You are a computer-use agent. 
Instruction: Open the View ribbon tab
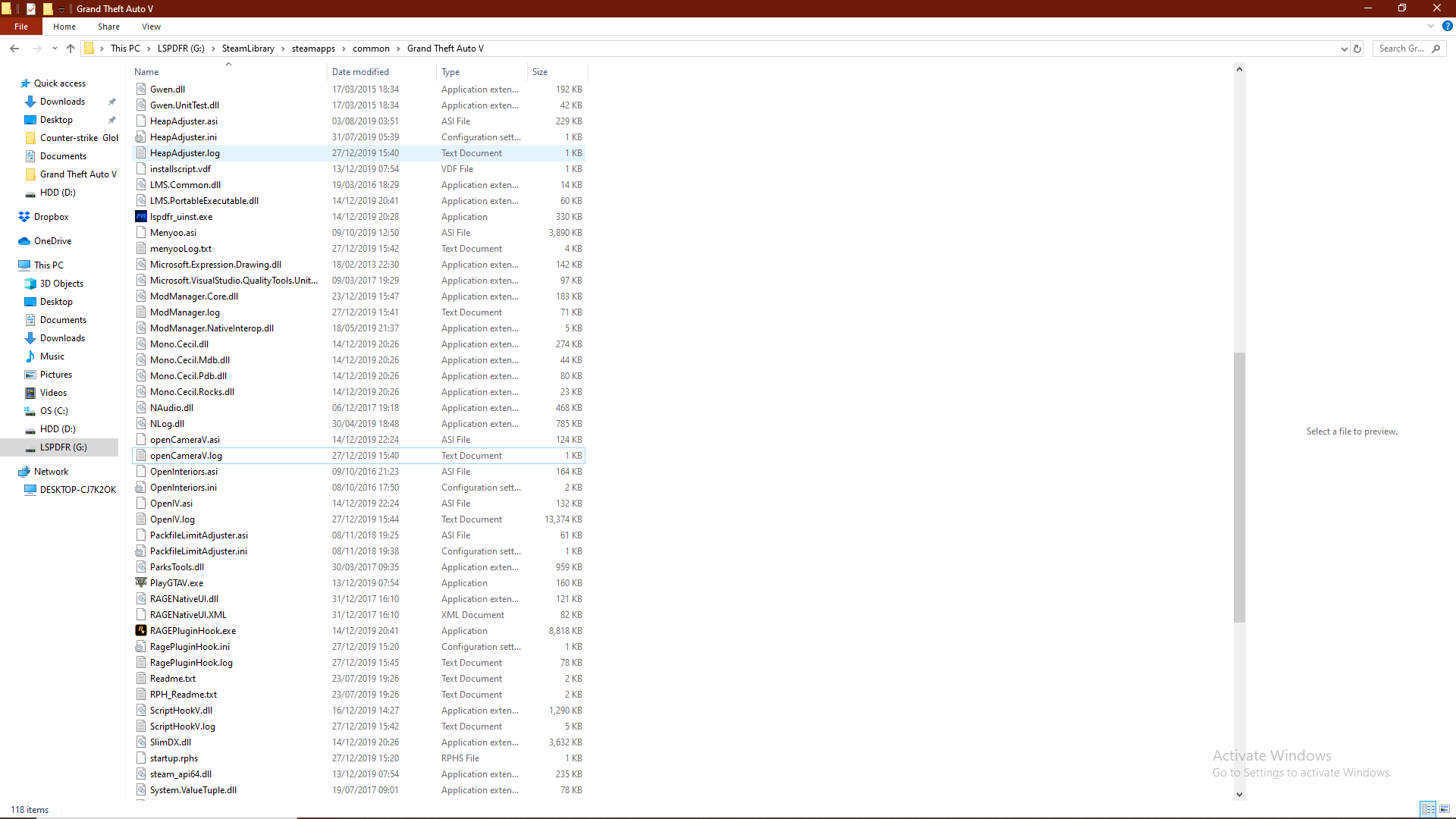(x=151, y=27)
